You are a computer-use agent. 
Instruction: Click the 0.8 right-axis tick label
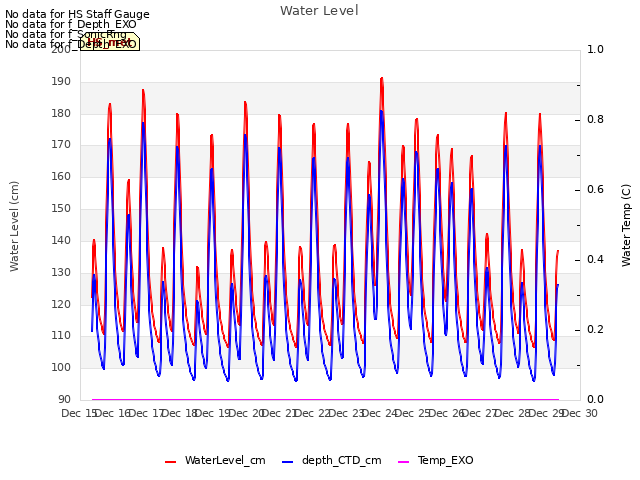coord(595,120)
